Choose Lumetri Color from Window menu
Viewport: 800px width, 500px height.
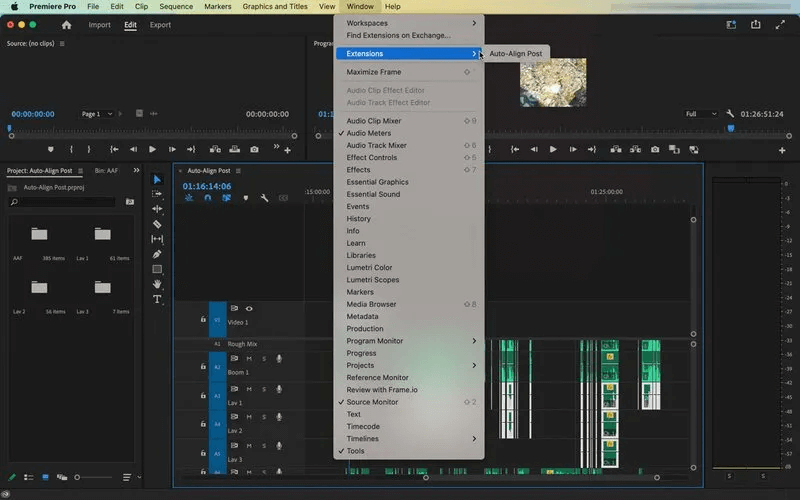click(369, 268)
